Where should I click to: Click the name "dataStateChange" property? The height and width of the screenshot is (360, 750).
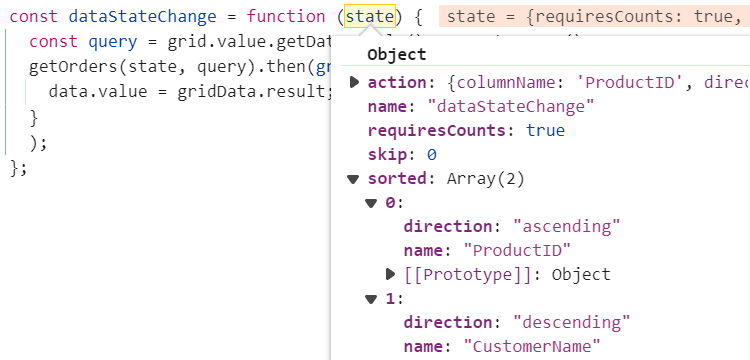(x=481, y=106)
